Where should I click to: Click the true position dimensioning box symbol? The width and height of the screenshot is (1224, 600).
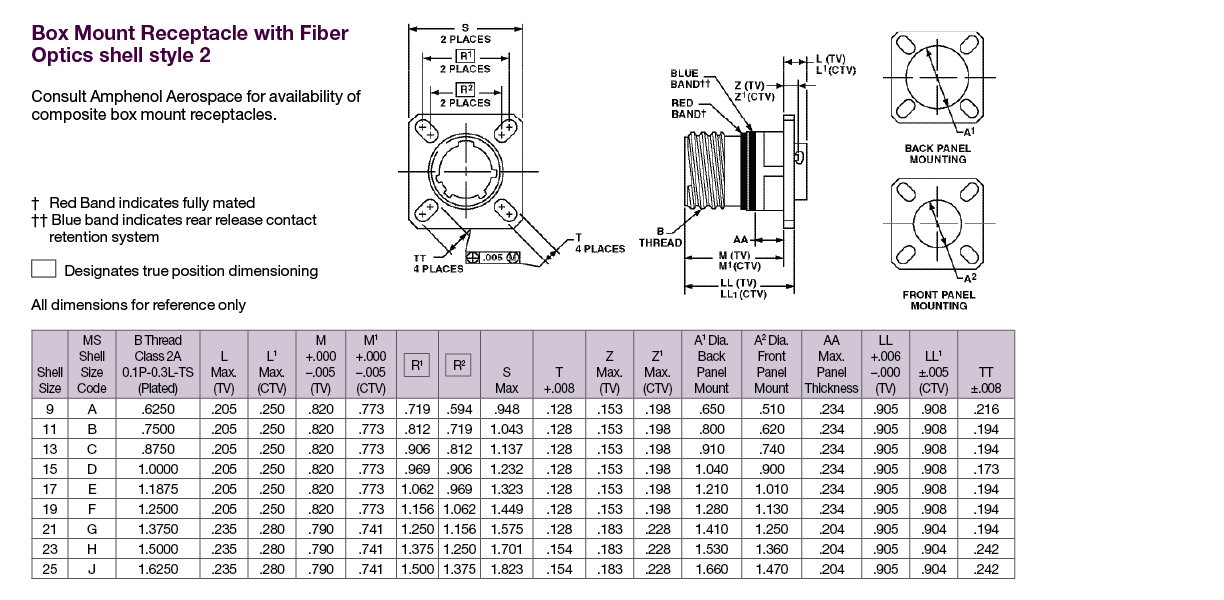coord(43,269)
